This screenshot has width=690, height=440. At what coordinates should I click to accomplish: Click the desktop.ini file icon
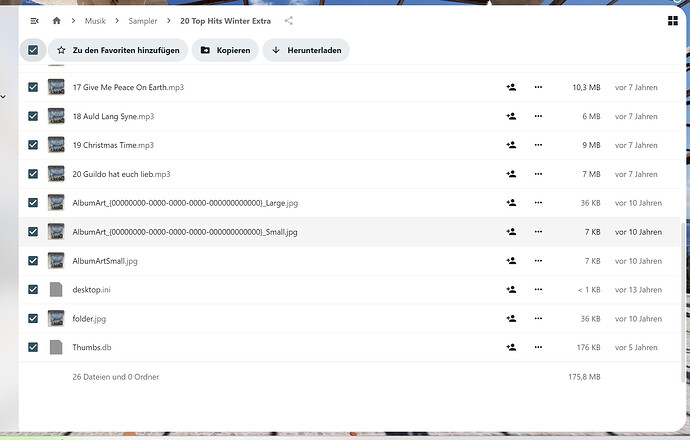(x=56, y=289)
